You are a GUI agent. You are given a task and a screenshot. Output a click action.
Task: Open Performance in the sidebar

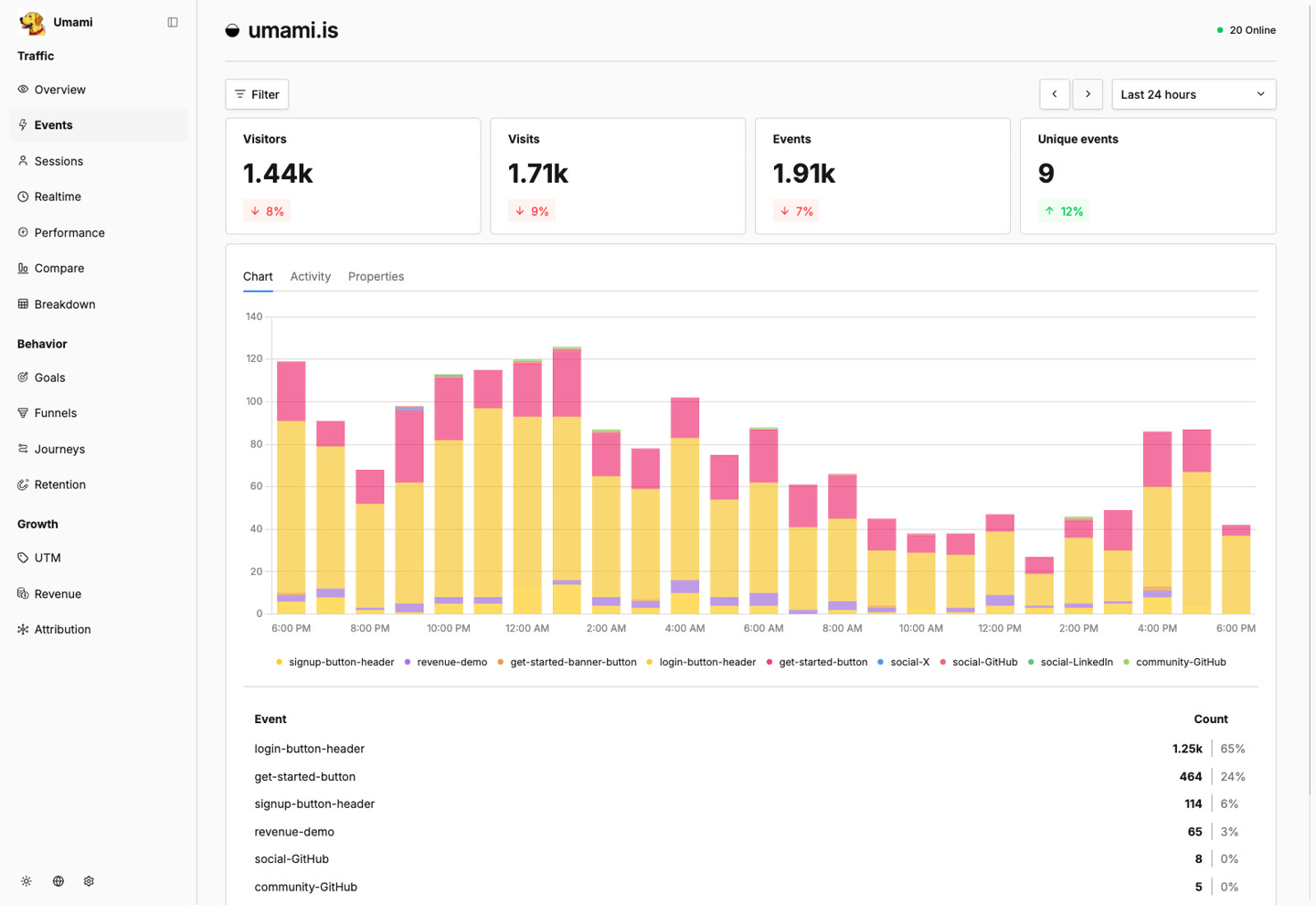(99, 232)
